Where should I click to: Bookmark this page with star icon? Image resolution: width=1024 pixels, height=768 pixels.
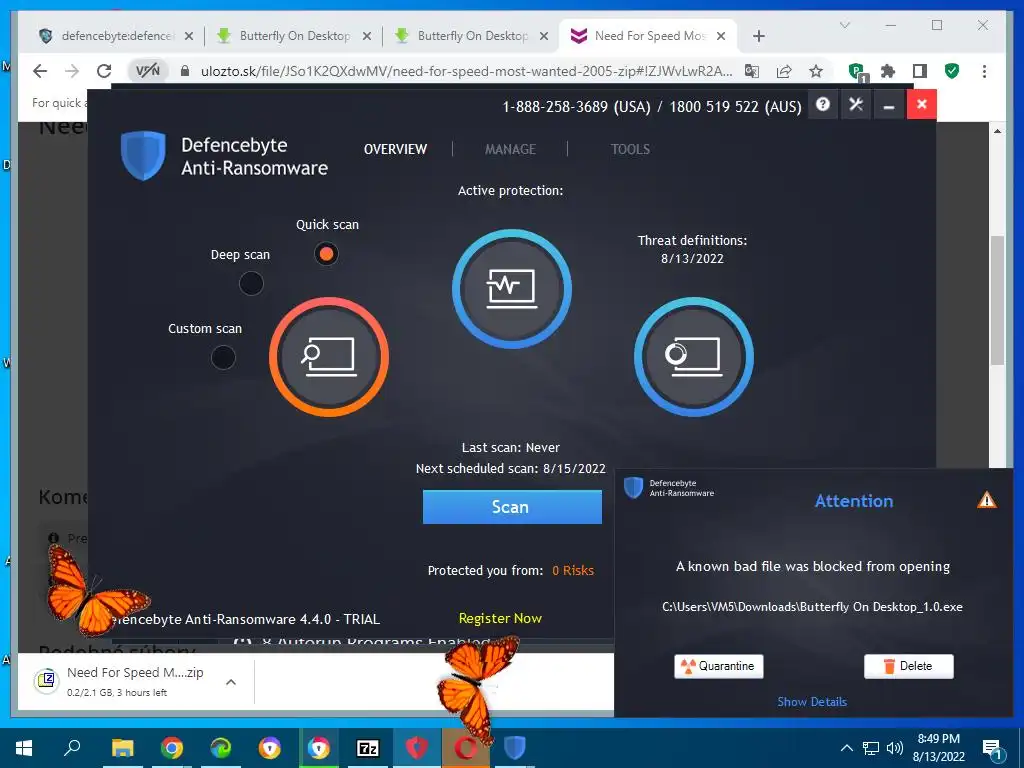point(816,71)
